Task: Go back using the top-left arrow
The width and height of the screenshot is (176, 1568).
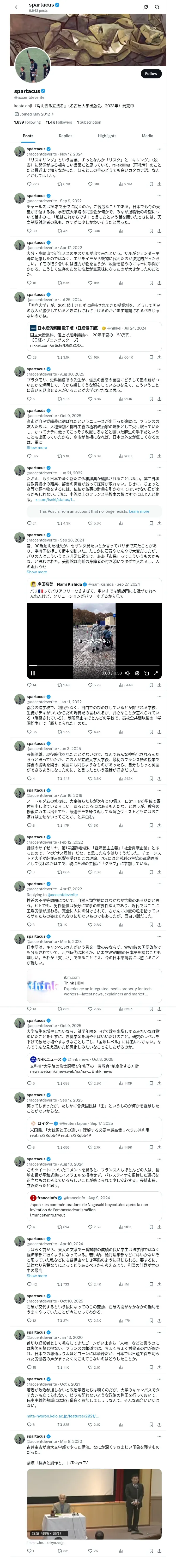Action: (x=16, y=7)
